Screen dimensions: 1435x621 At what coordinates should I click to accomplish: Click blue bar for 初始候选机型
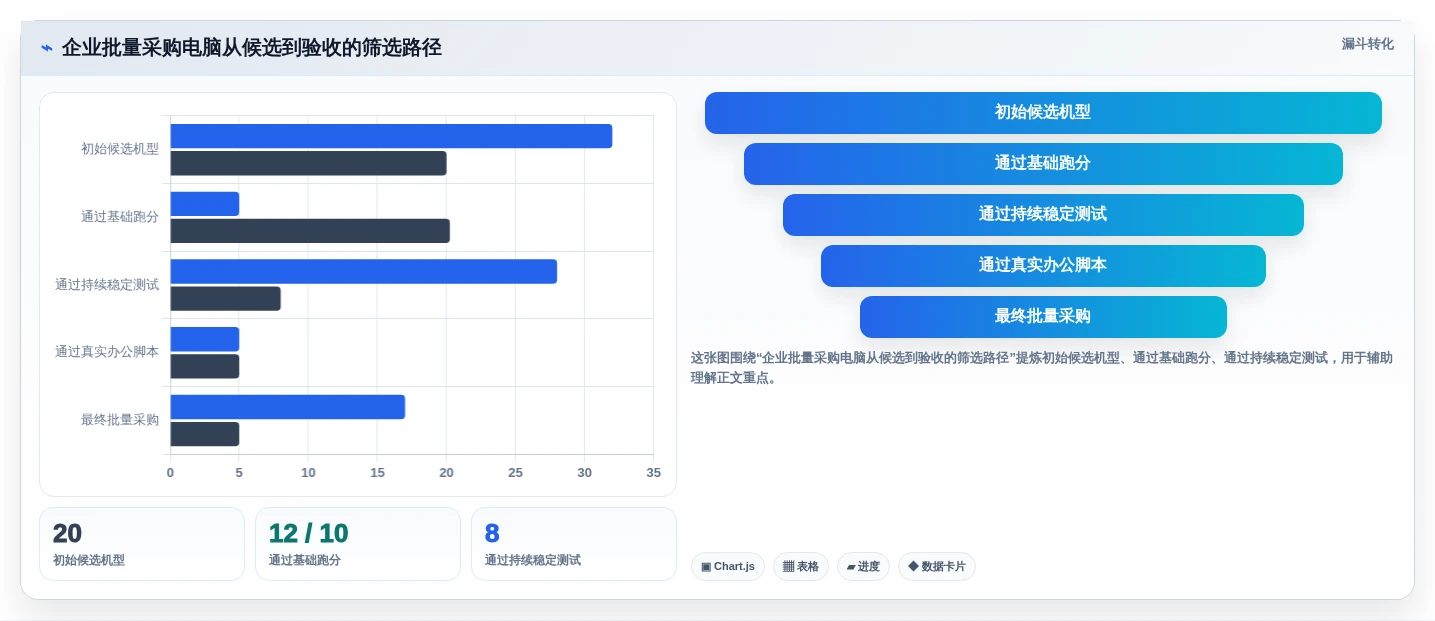391,136
